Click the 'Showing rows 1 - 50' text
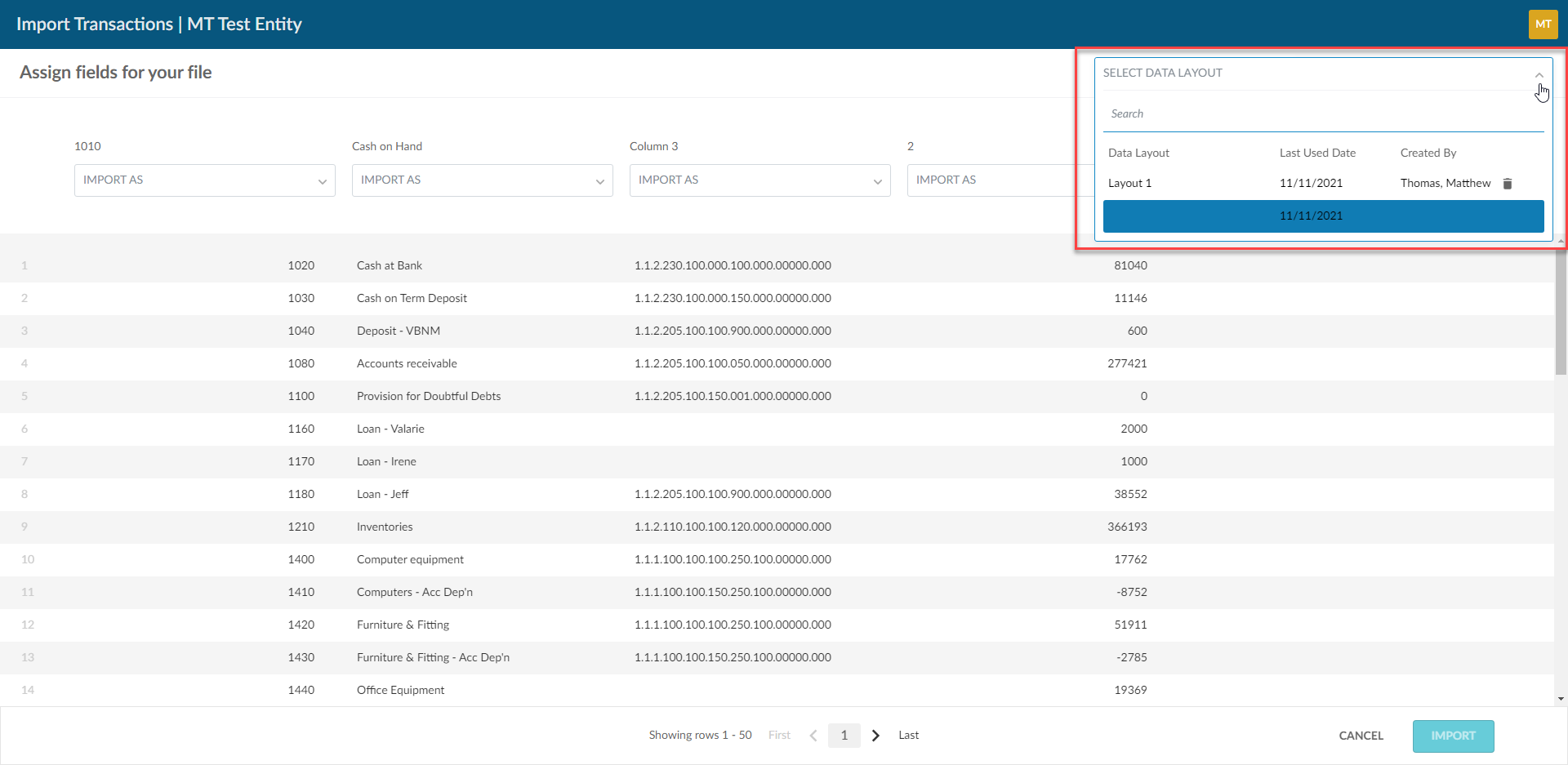 pos(700,736)
